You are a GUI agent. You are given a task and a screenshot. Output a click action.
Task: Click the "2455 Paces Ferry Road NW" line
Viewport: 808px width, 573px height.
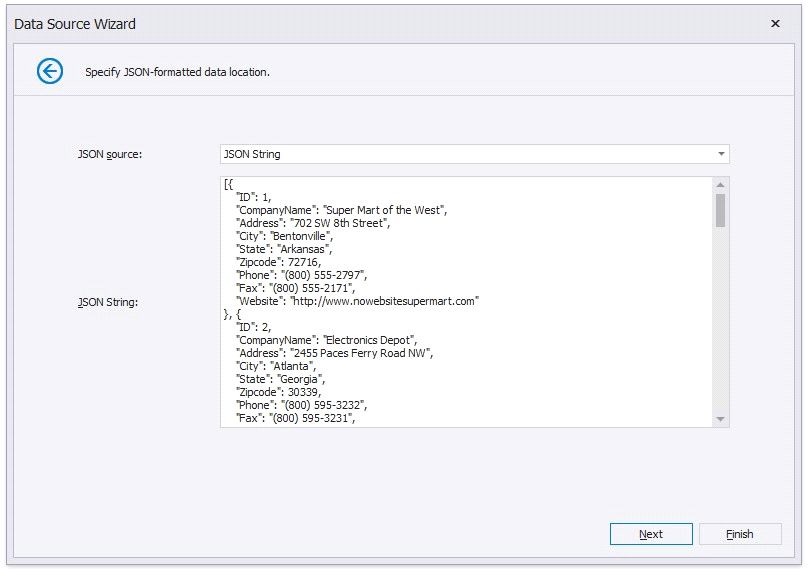(334, 352)
